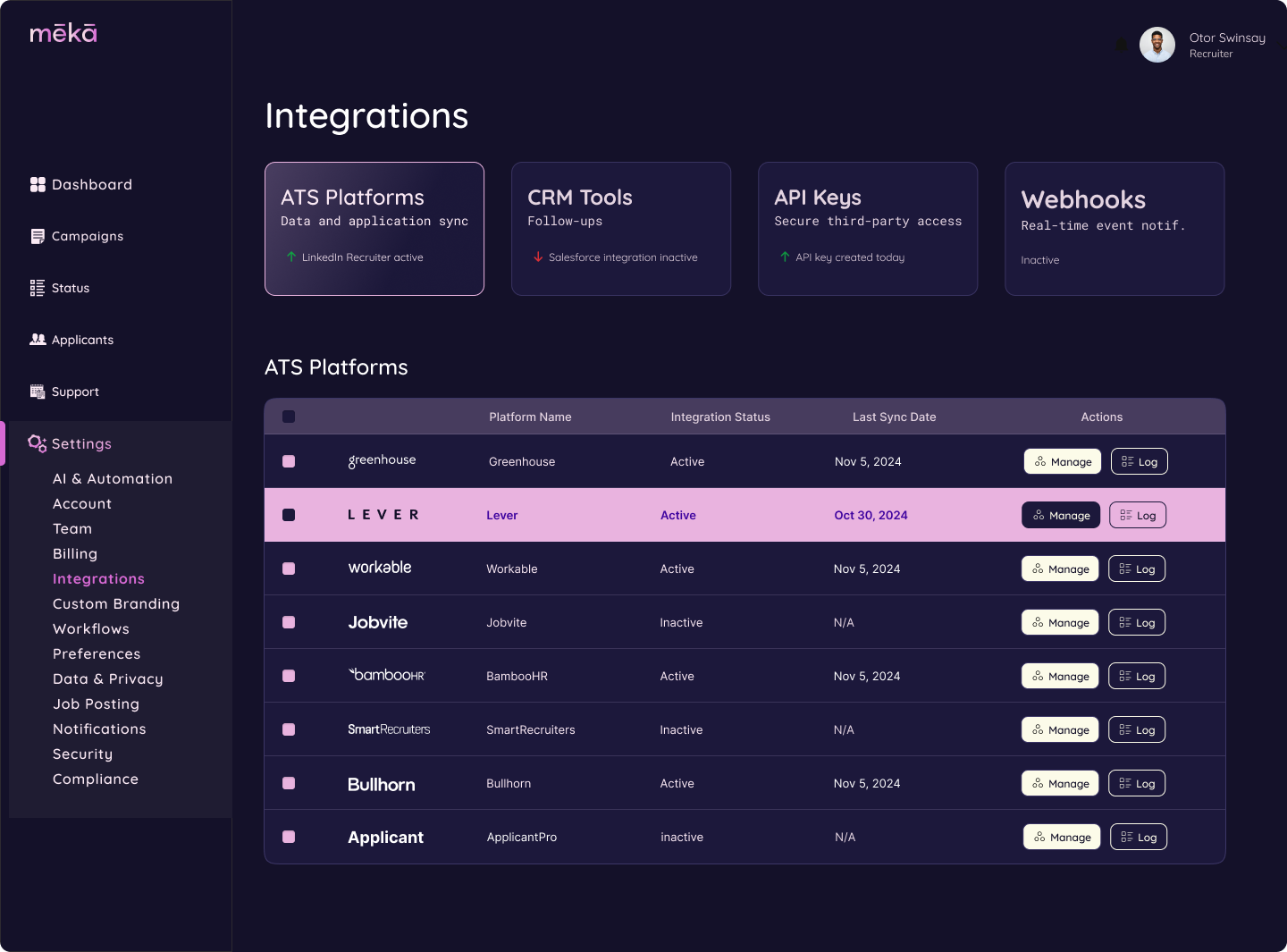1287x952 pixels.
Task: Open the Log for BambooHR
Action: (1136, 676)
